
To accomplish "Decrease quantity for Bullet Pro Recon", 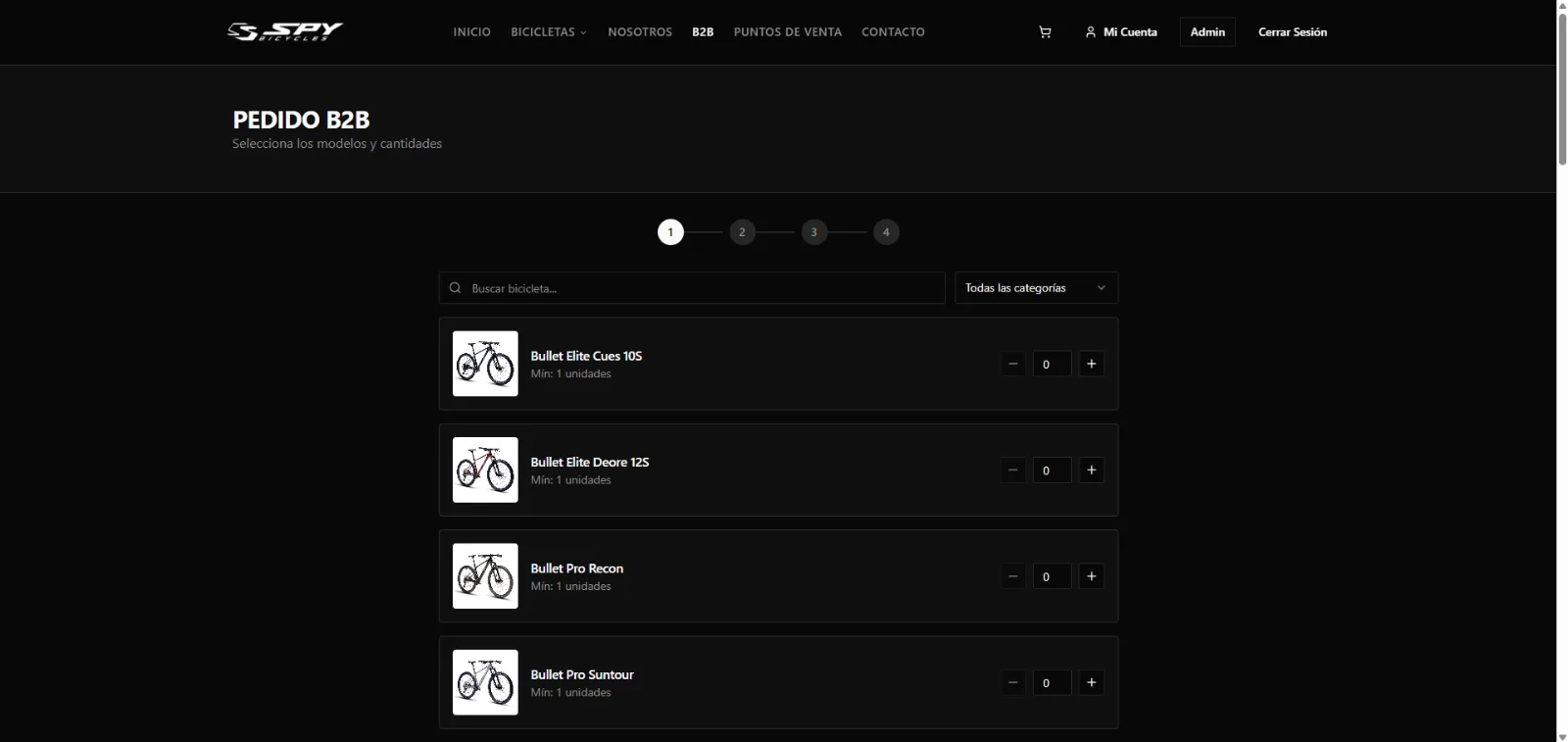I will coord(1013,576).
